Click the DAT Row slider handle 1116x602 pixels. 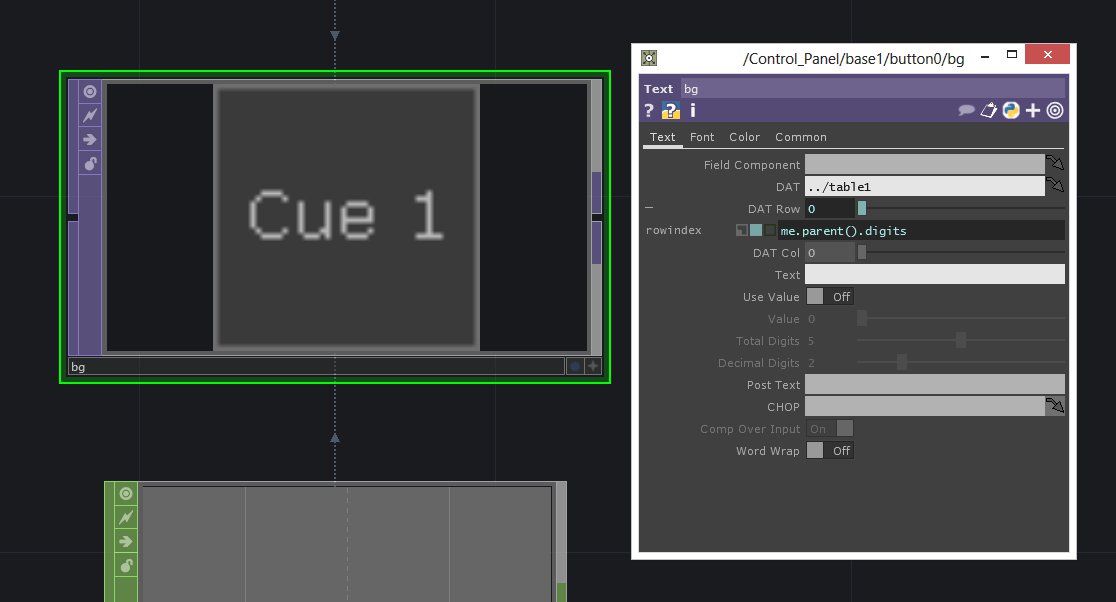click(x=861, y=209)
